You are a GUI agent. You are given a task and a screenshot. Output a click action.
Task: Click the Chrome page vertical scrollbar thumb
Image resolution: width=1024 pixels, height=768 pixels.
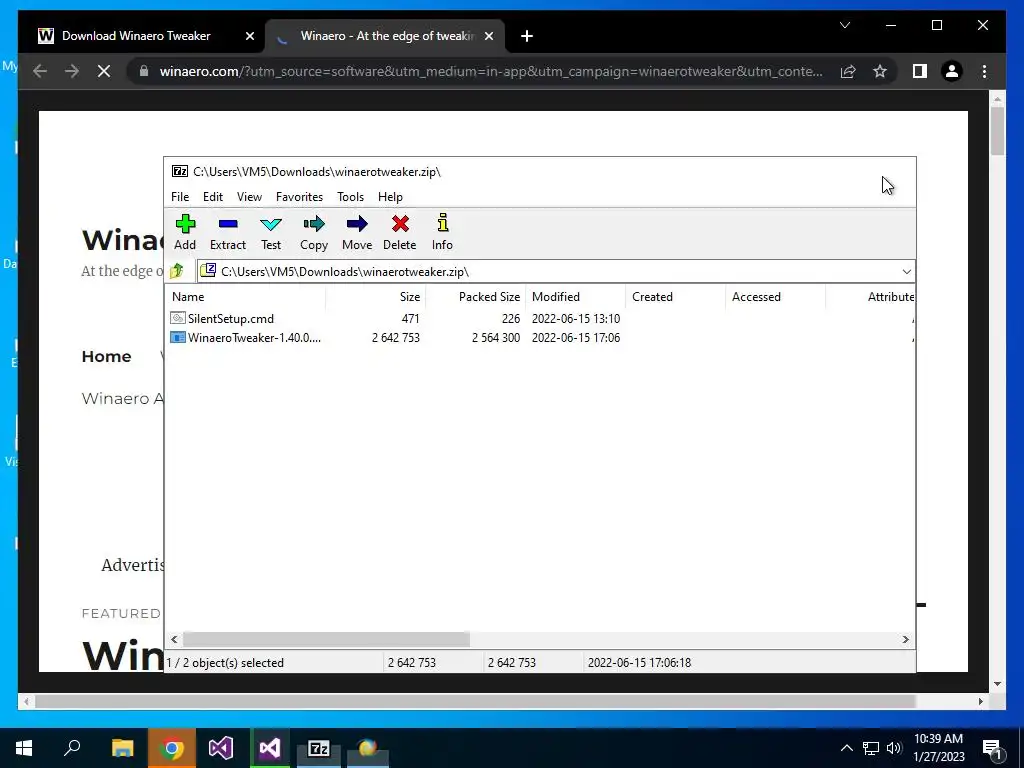click(997, 130)
